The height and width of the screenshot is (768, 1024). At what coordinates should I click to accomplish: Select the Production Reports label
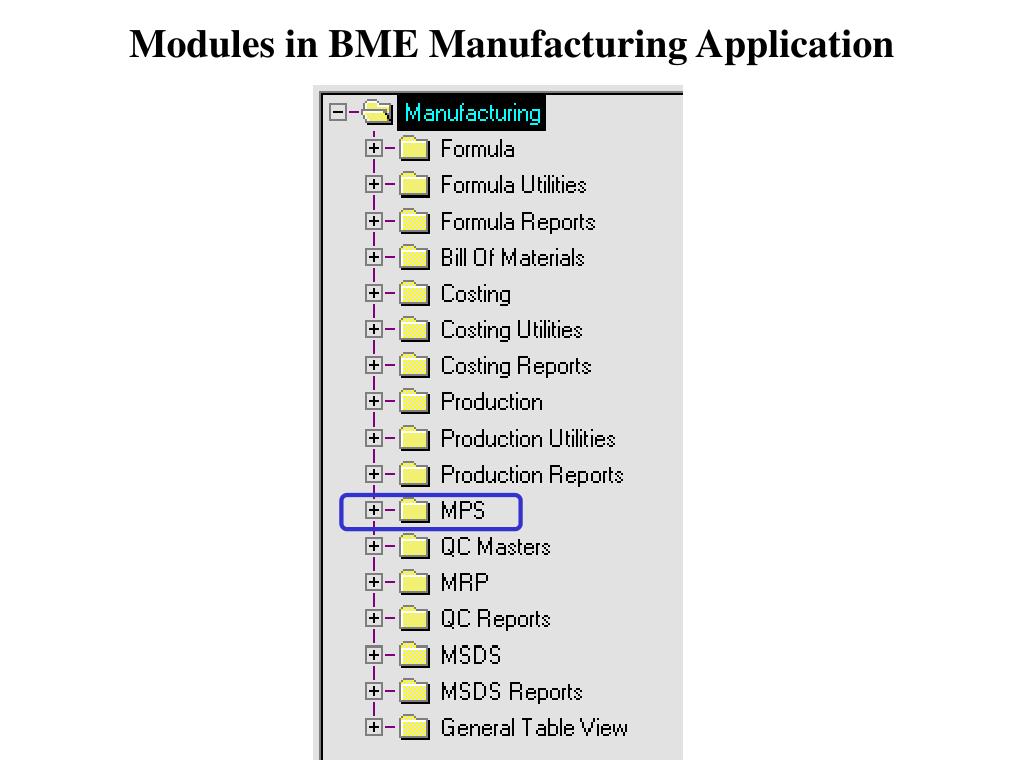tap(532, 475)
